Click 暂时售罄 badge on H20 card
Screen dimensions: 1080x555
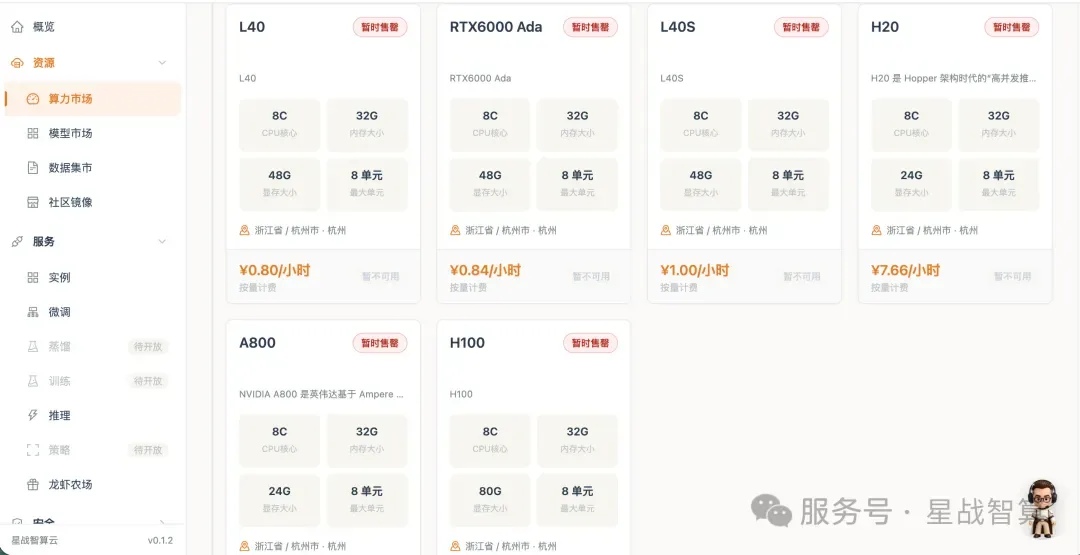click(x=1012, y=27)
